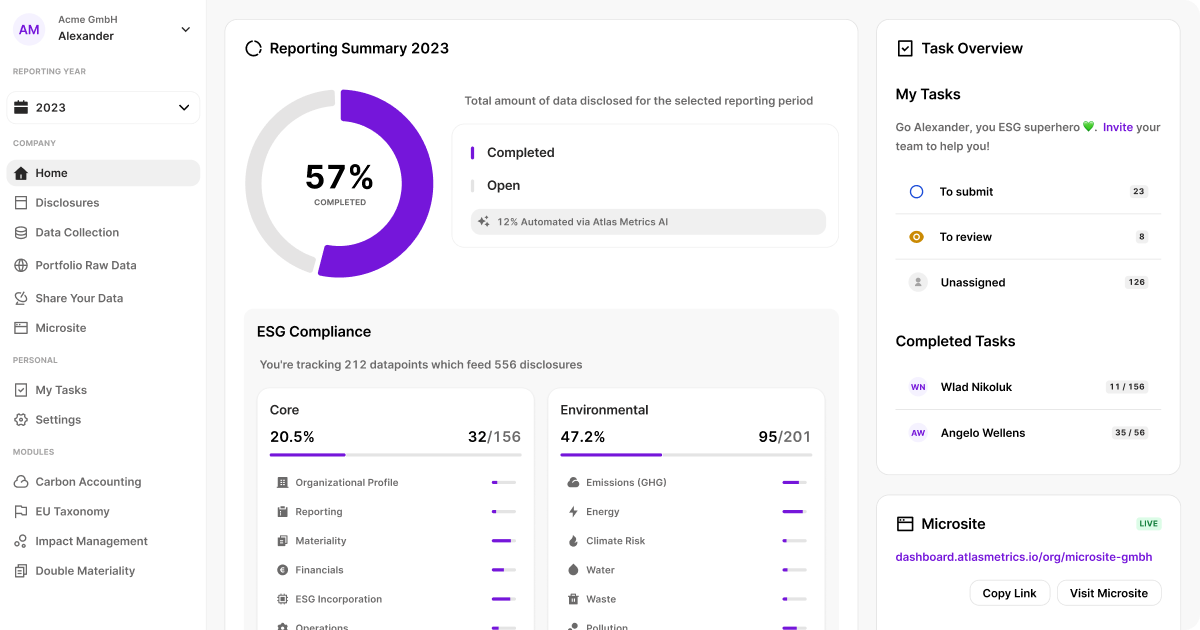Viewport: 1200px width, 630px height.
Task: Click the LIVE status badge
Action: pos(1148,524)
